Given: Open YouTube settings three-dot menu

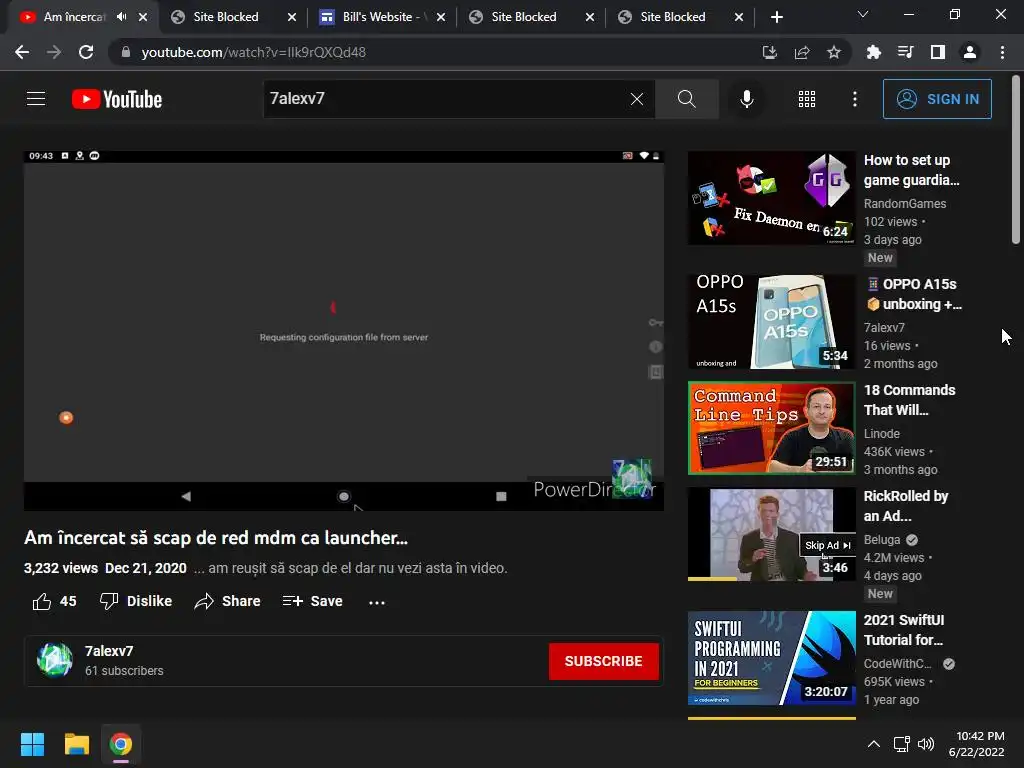Looking at the screenshot, I should 855,99.
